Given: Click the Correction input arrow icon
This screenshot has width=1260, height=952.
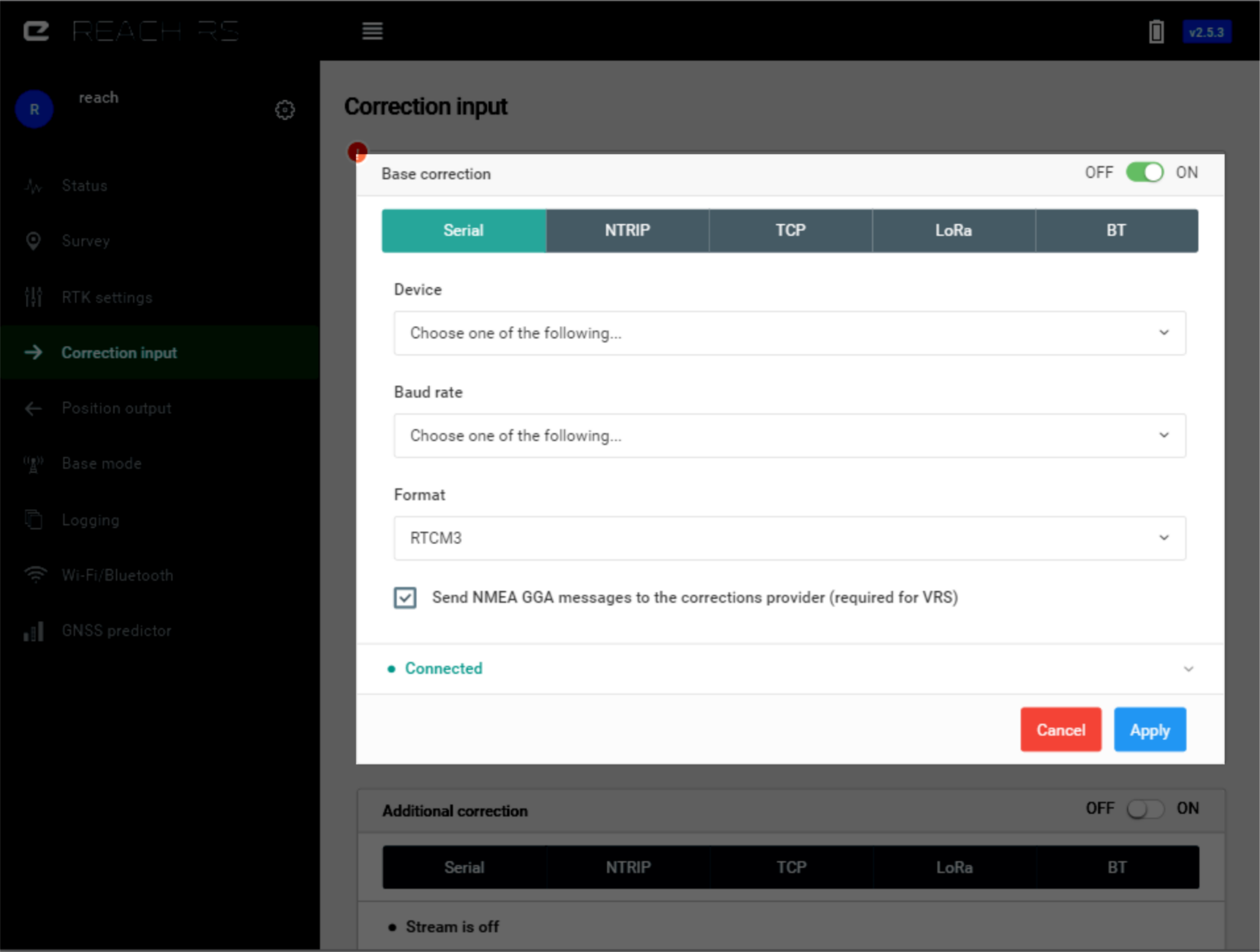Looking at the screenshot, I should 33,352.
